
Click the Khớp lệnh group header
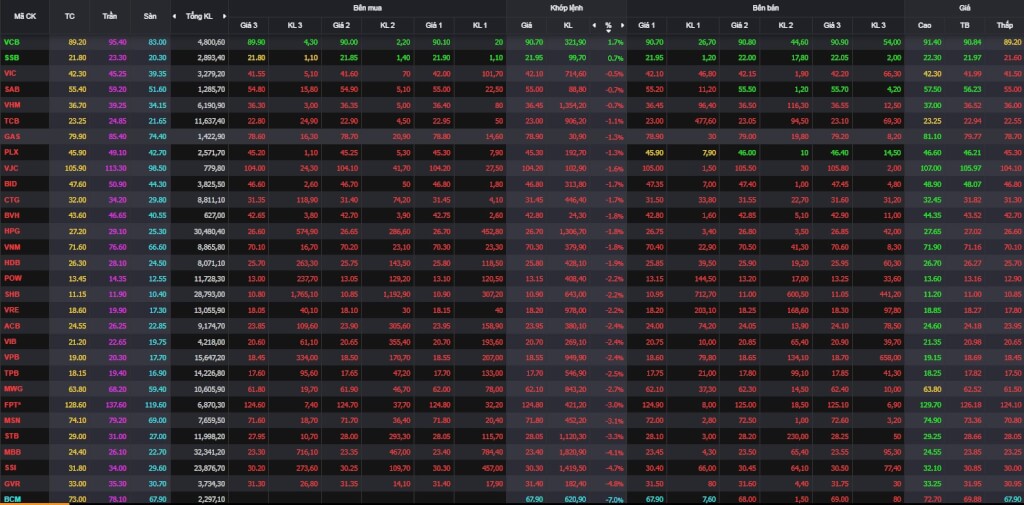(x=566, y=8)
